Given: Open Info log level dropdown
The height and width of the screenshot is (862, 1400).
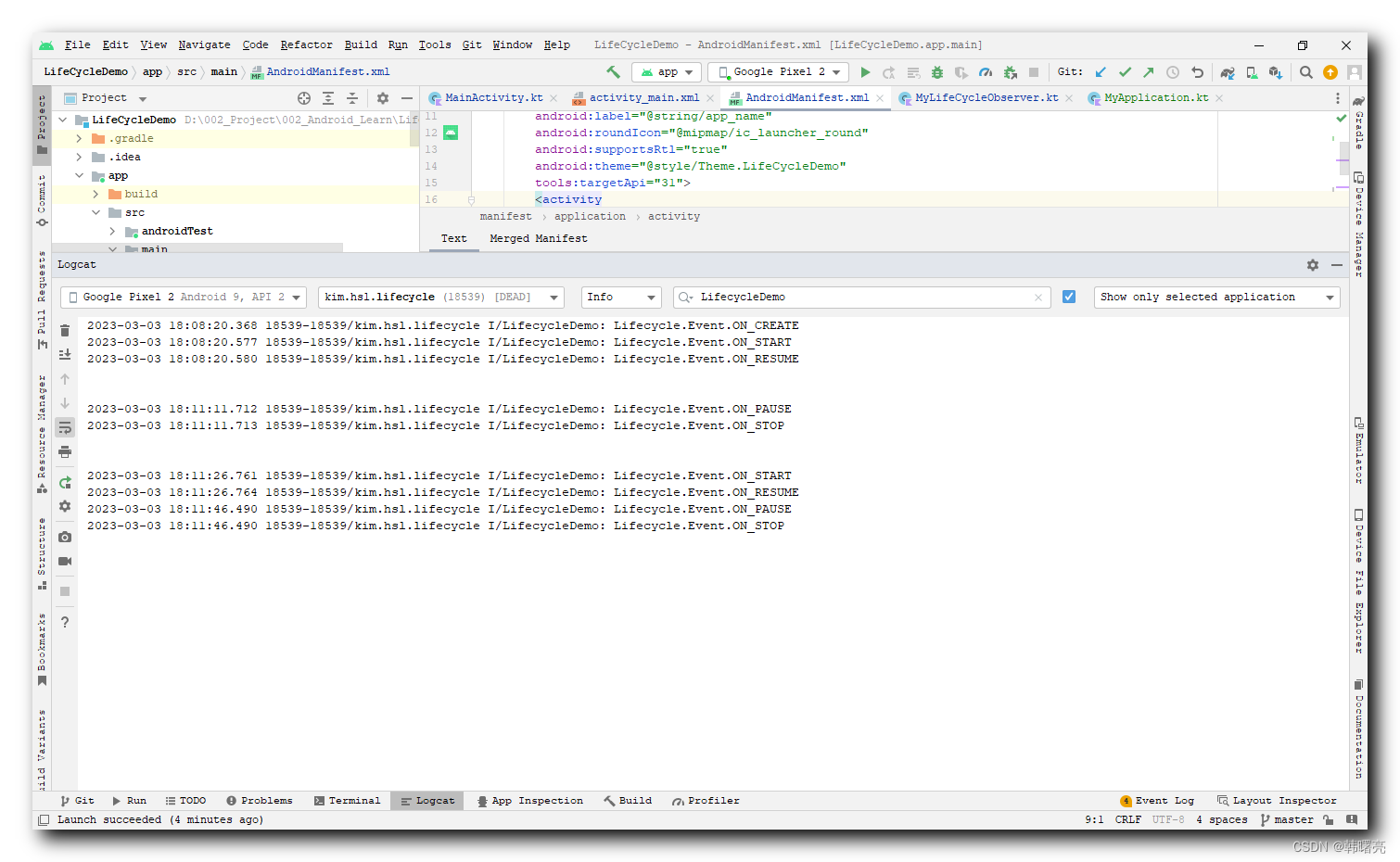Looking at the screenshot, I should pos(620,297).
